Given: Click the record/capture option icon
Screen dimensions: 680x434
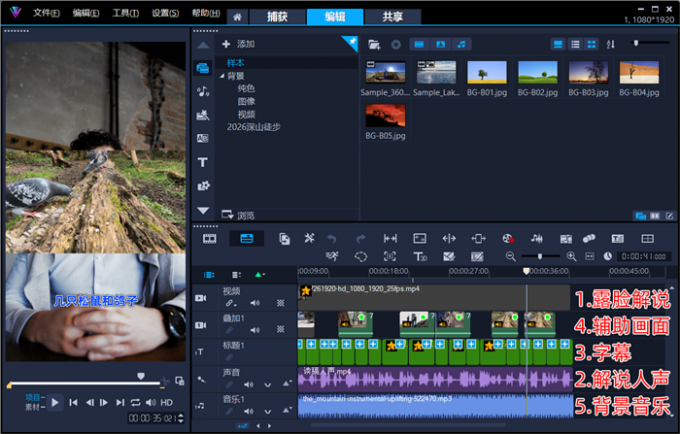Looking at the screenshot, I should [508, 238].
